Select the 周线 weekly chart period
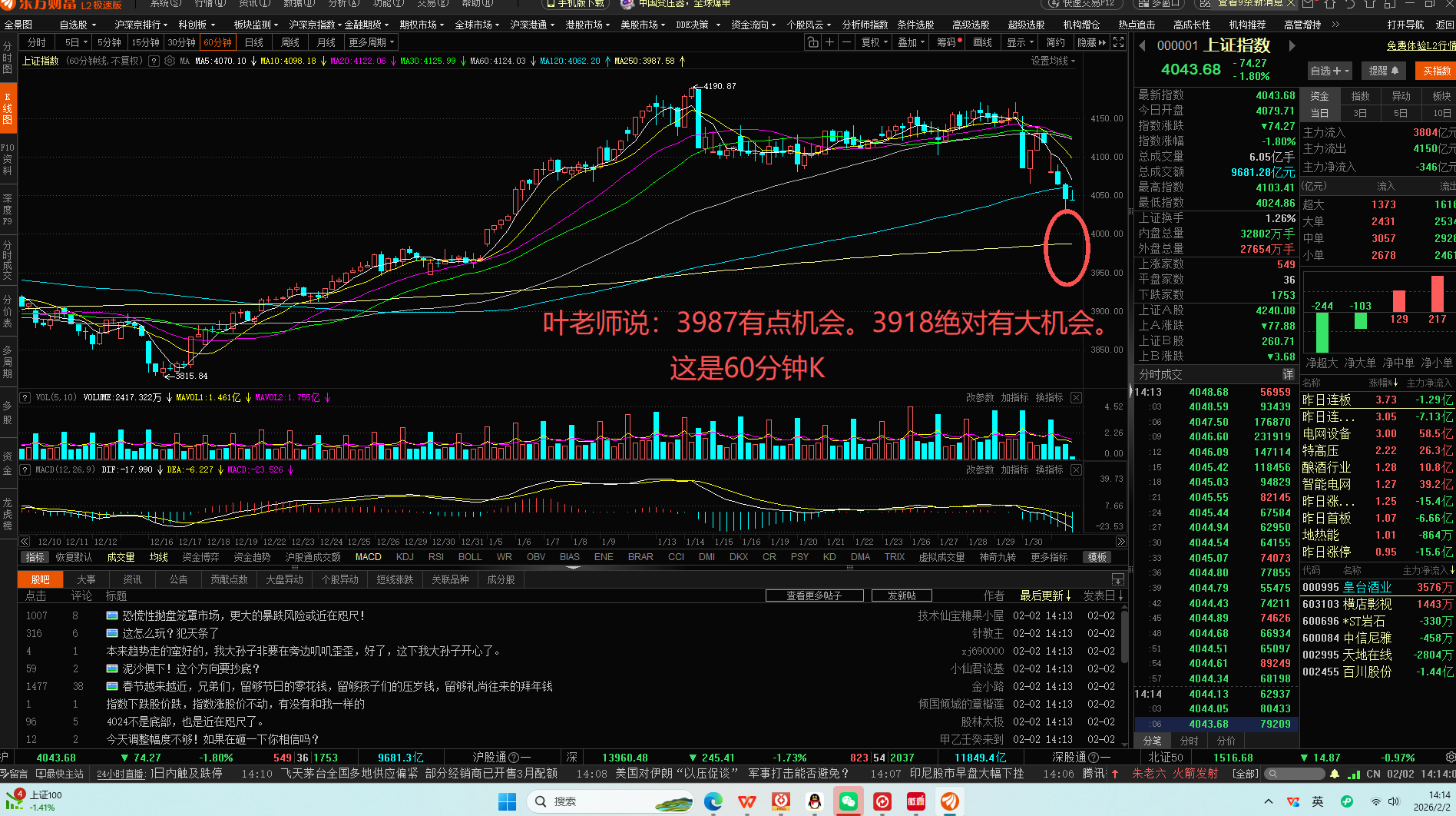This screenshot has width=1456, height=816. (x=290, y=42)
